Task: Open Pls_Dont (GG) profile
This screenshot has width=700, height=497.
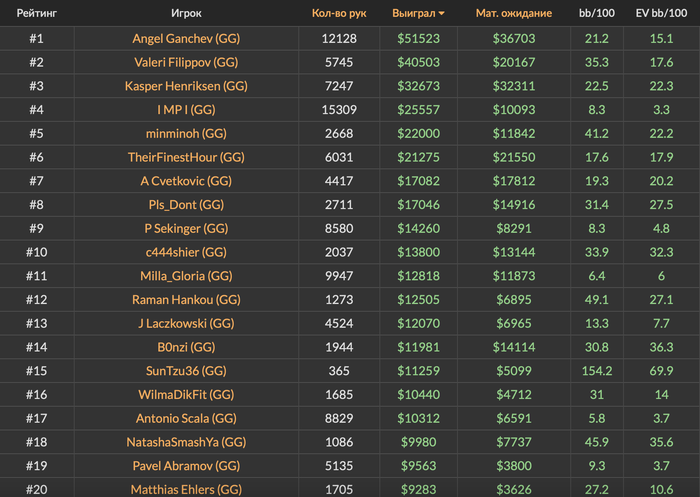Action: (x=186, y=205)
